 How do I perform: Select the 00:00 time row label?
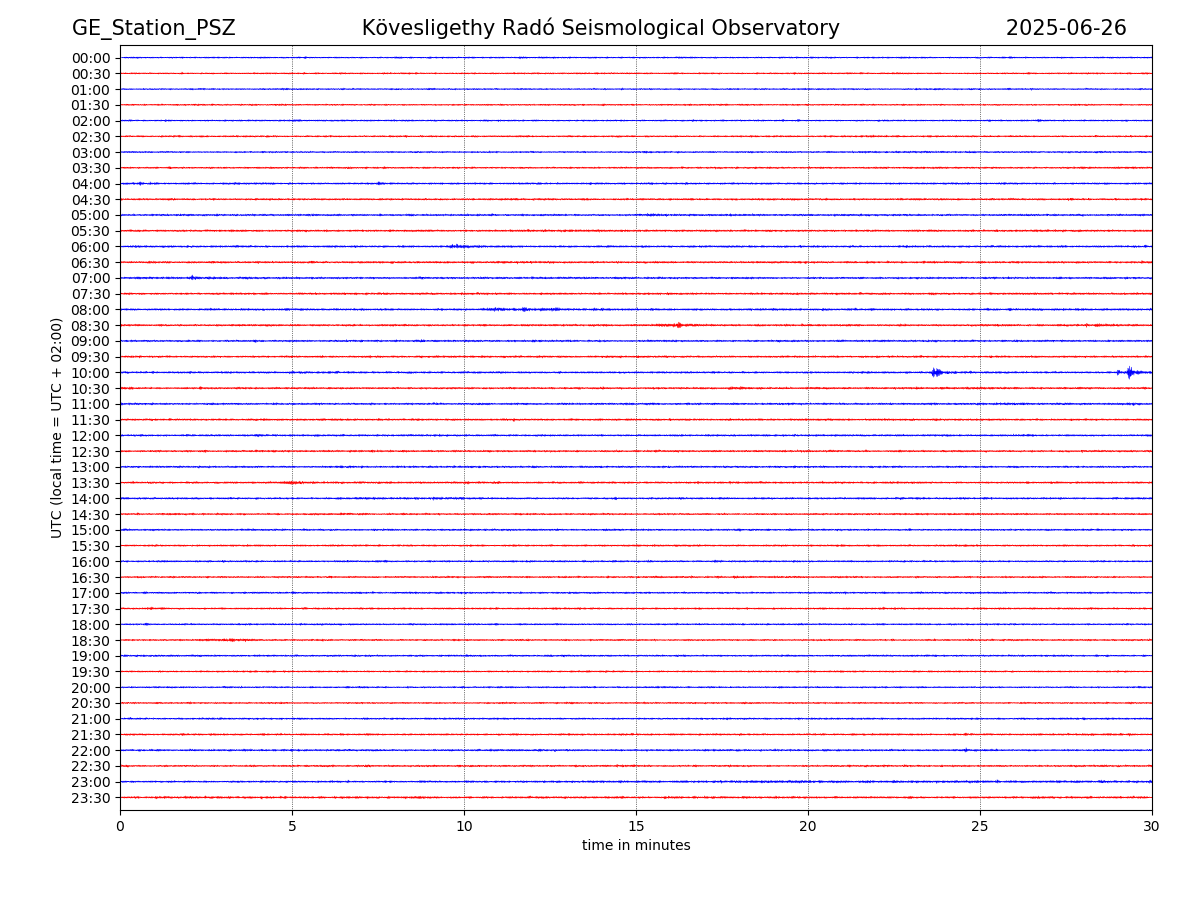point(91,58)
